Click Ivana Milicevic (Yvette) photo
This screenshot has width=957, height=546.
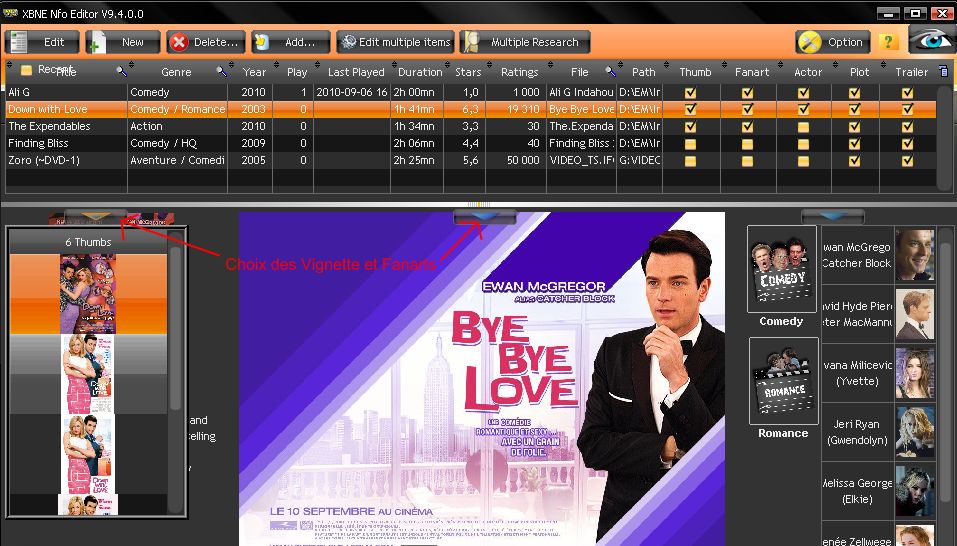point(915,373)
